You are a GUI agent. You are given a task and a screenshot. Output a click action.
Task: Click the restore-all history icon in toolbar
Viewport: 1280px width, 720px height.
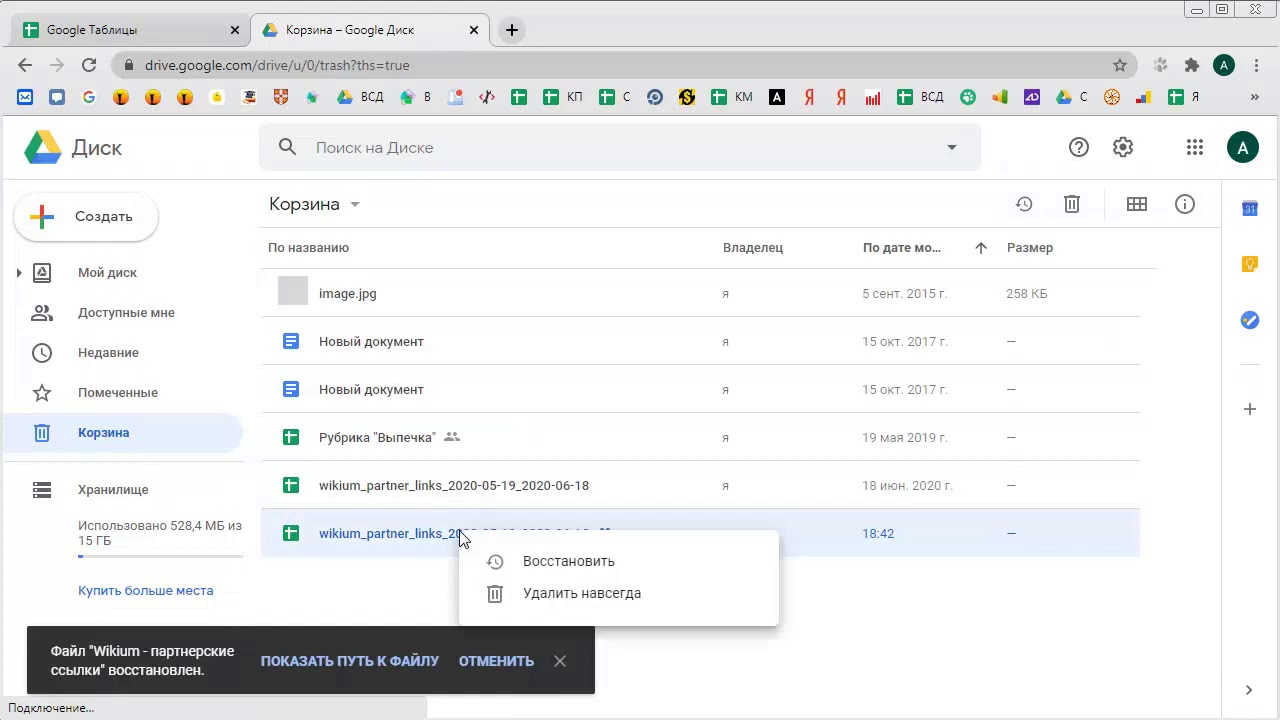tap(1024, 204)
